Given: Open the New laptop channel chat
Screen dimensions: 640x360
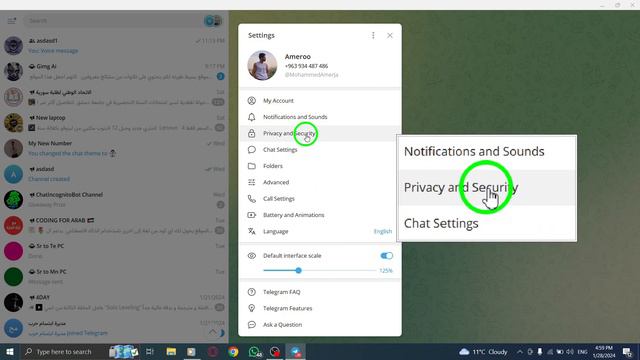Looking at the screenshot, I should pos(114,122).
